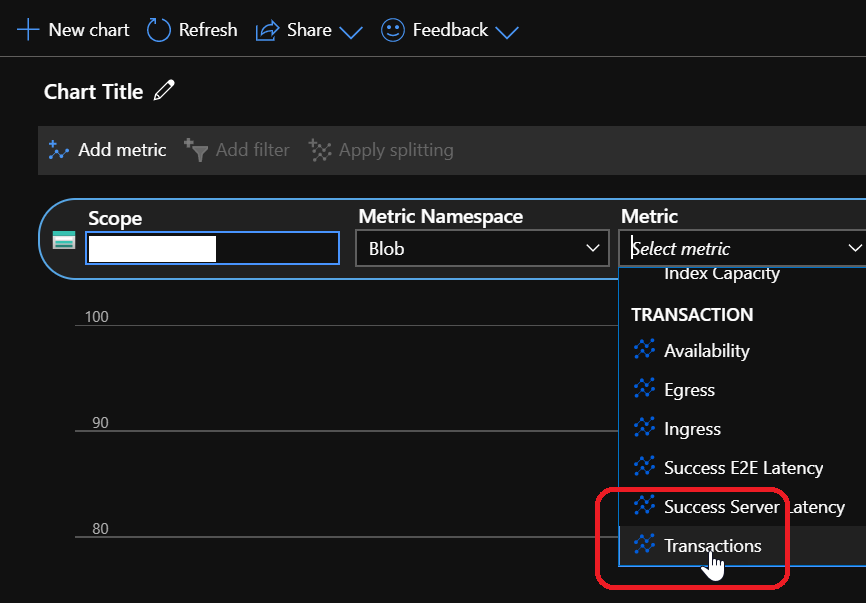Open the Metric Namespace Blob dropdown
Screen dimensions: 866x603
coord(481,248)
